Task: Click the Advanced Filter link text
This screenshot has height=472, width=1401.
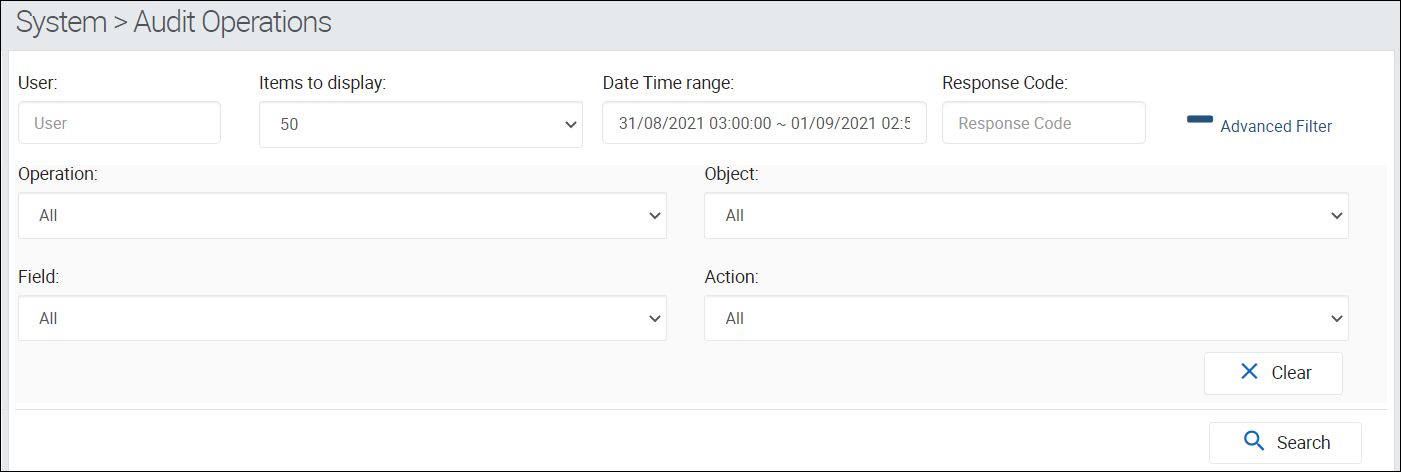Action: [x=1276, y=127]
